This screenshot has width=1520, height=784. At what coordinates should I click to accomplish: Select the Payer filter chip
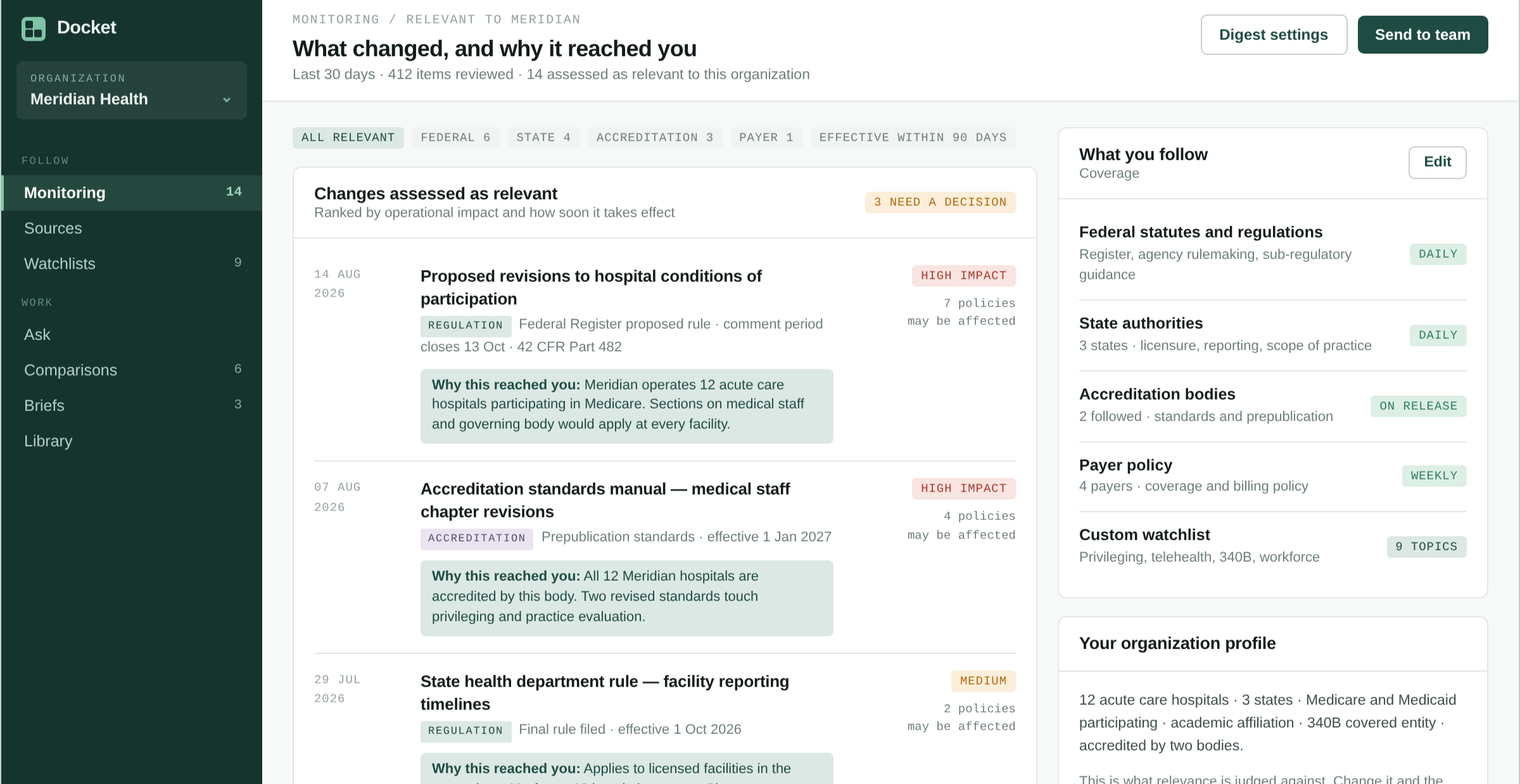766,137
